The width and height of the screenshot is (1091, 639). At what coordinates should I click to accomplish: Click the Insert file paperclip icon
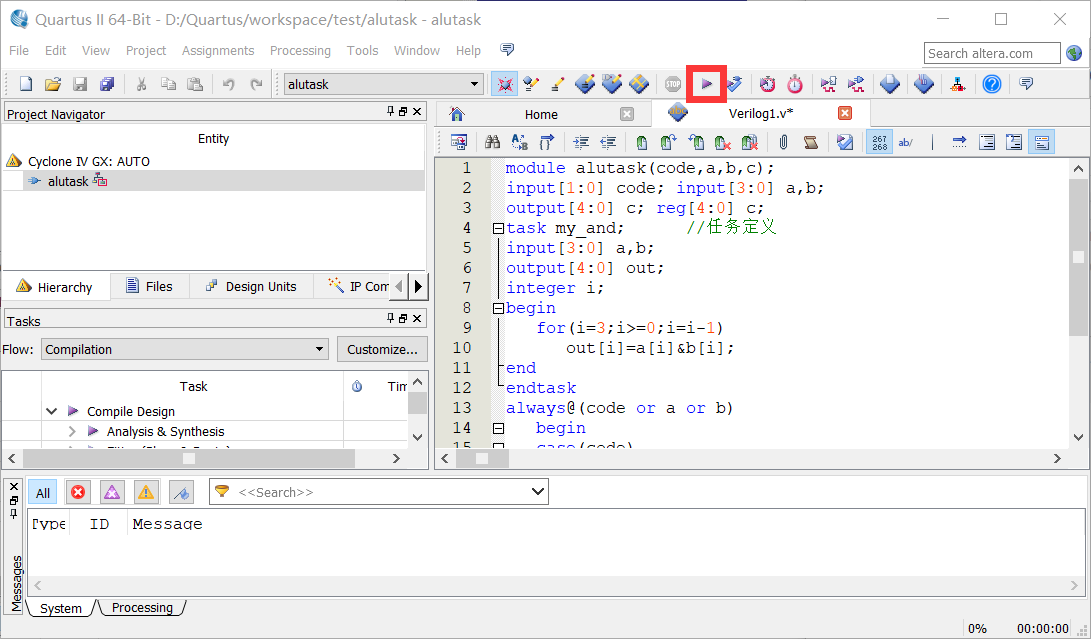[x=783, y=142]
